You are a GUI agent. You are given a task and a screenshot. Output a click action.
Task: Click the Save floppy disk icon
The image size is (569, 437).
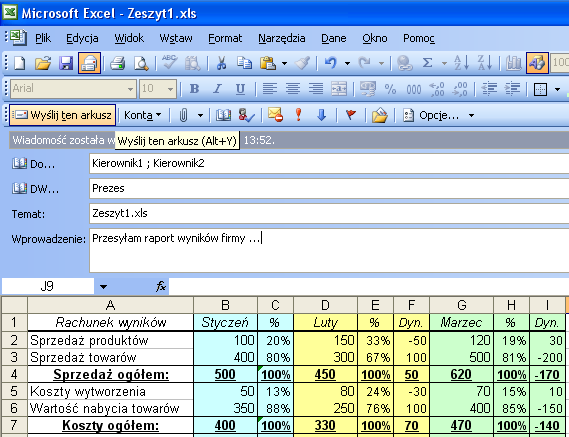click(x=66, y=63)
